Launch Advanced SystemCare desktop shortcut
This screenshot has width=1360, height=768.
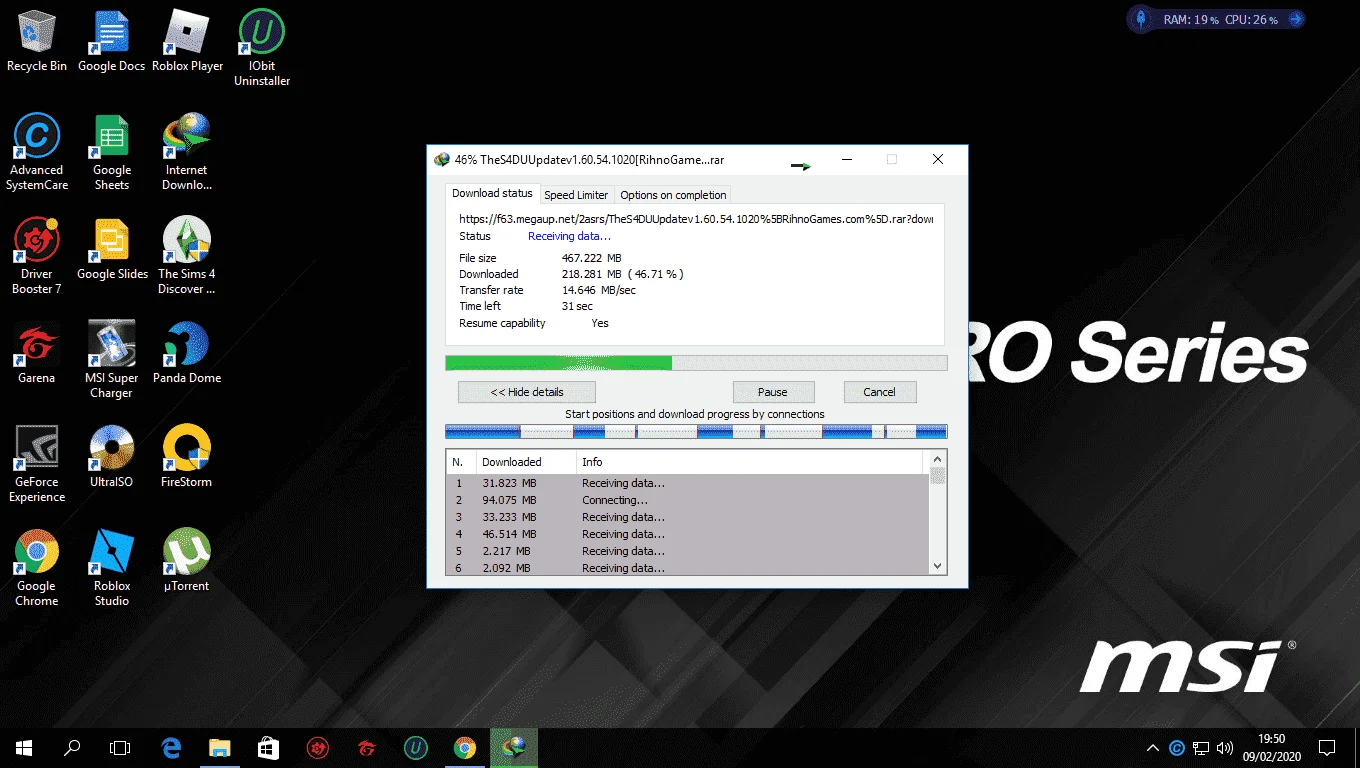point(37,152)
